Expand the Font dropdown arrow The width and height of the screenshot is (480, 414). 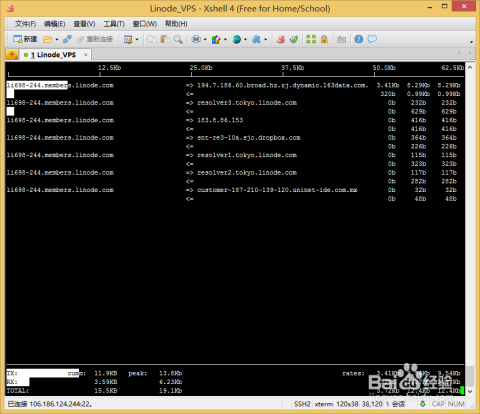pyautogui.click(x=266, y=40)
